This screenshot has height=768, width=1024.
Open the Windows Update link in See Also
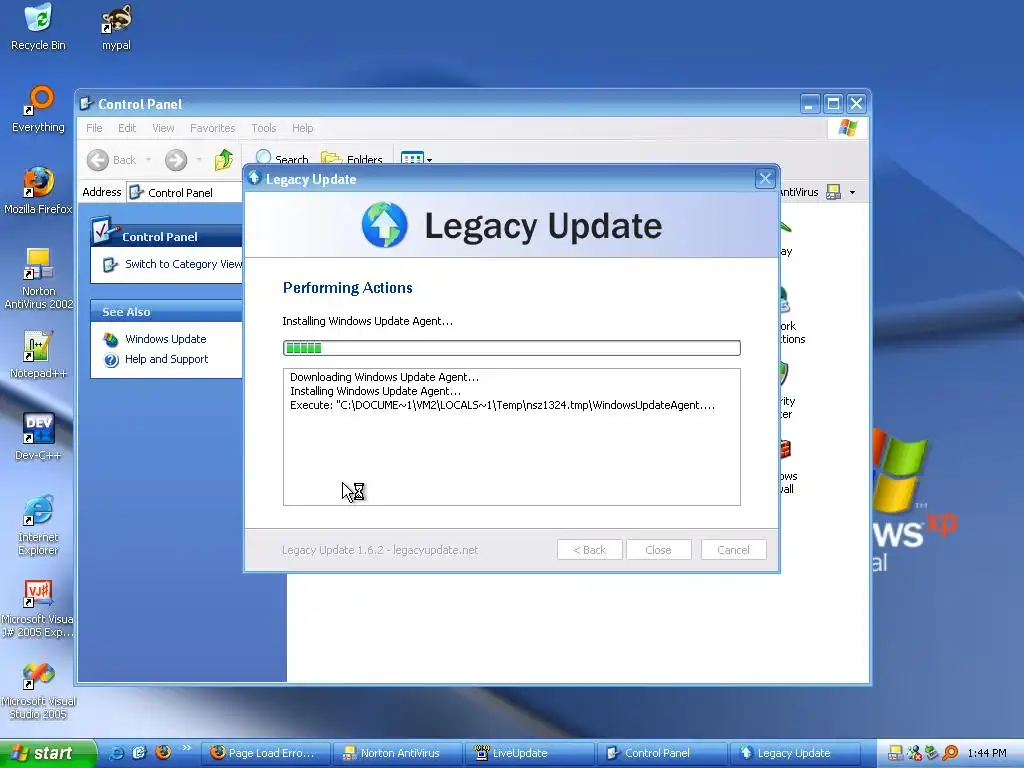(165, 339)
